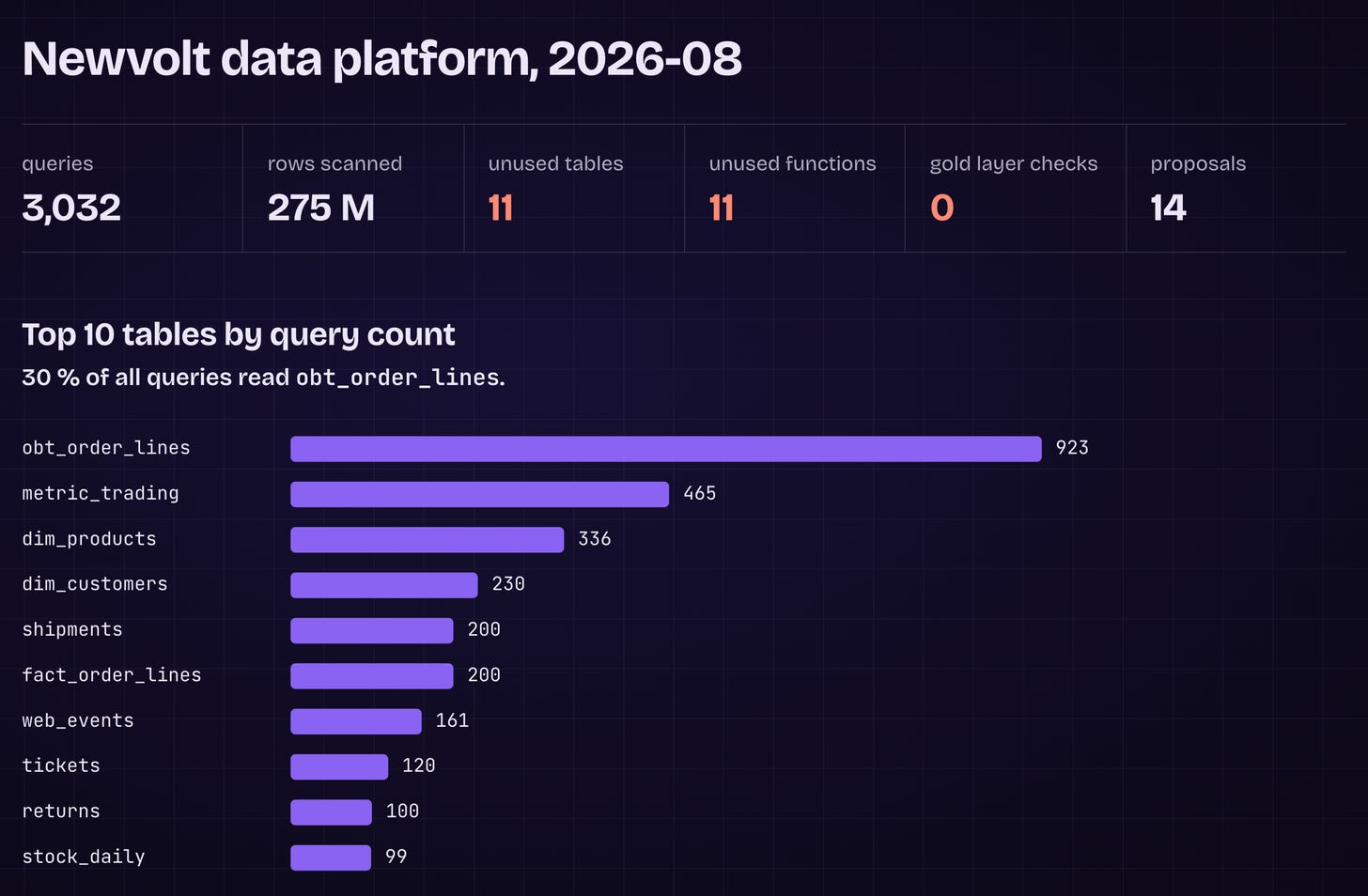Click the shipments bar
Image resolution: width=1368 pixels, height=896 pixels.
tap(371, 630)
